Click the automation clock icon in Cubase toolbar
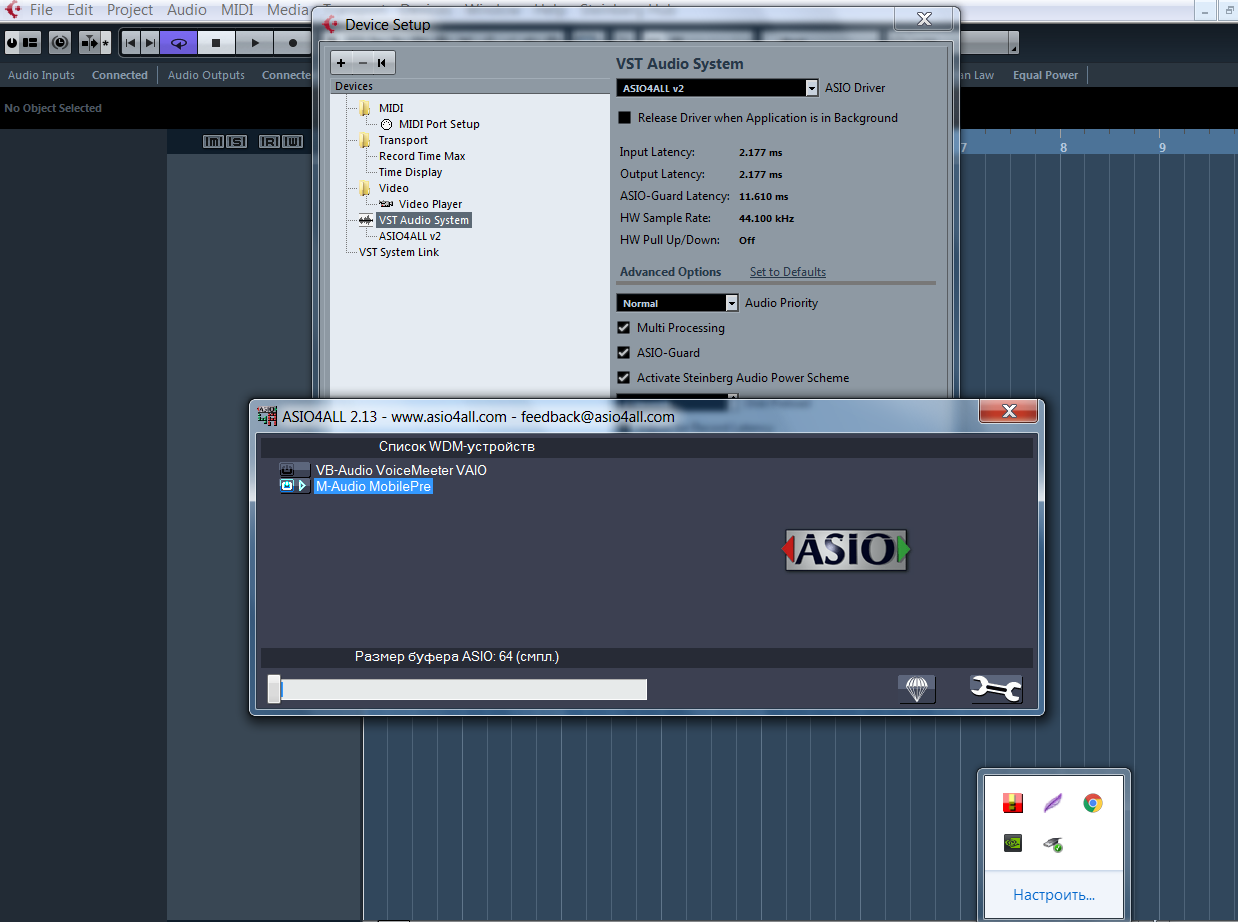The image size is (1238, 922). 60,43
